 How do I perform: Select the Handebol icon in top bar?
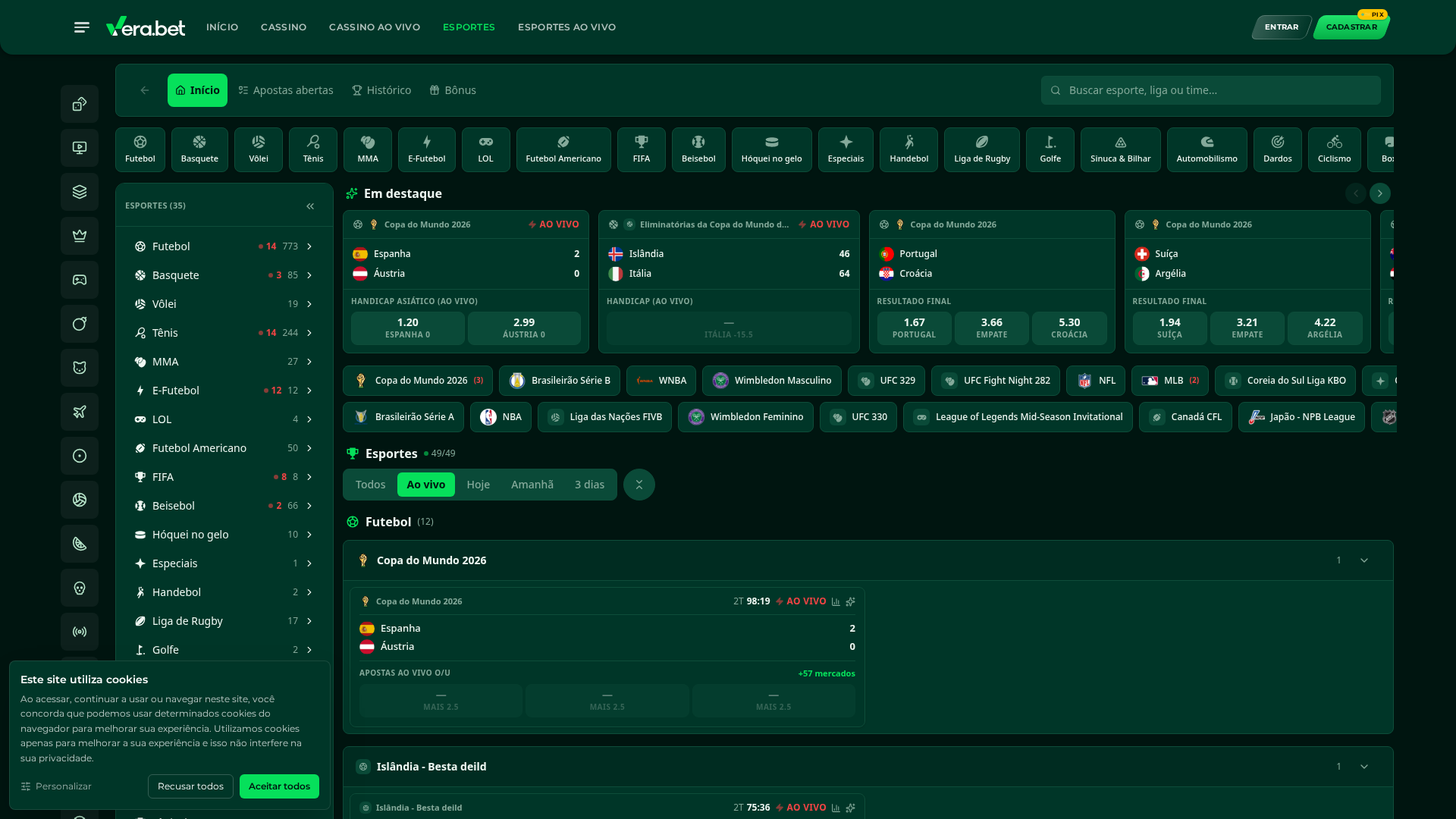pyautogui.click(x=909, y=149)
